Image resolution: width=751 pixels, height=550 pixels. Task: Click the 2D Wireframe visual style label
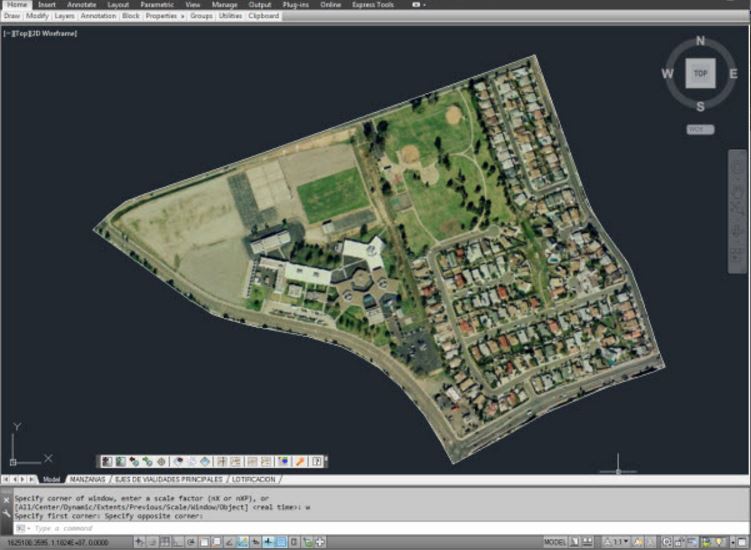[52, 33]
